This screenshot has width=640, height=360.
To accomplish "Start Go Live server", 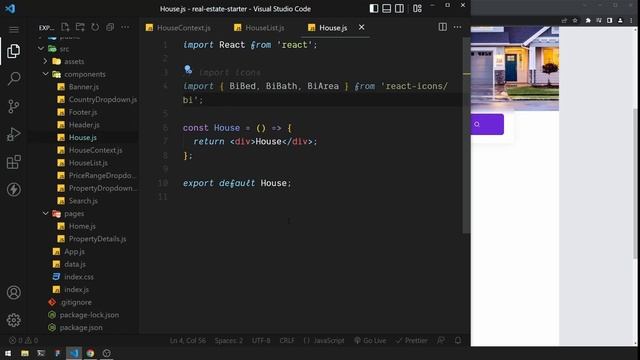I will [370, 340].
